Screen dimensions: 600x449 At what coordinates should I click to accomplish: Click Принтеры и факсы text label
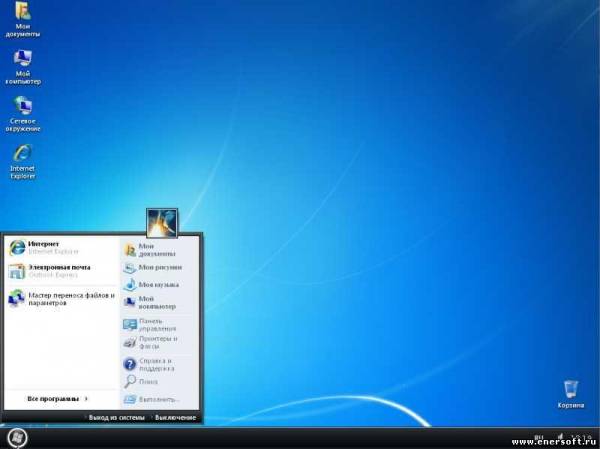158,342
